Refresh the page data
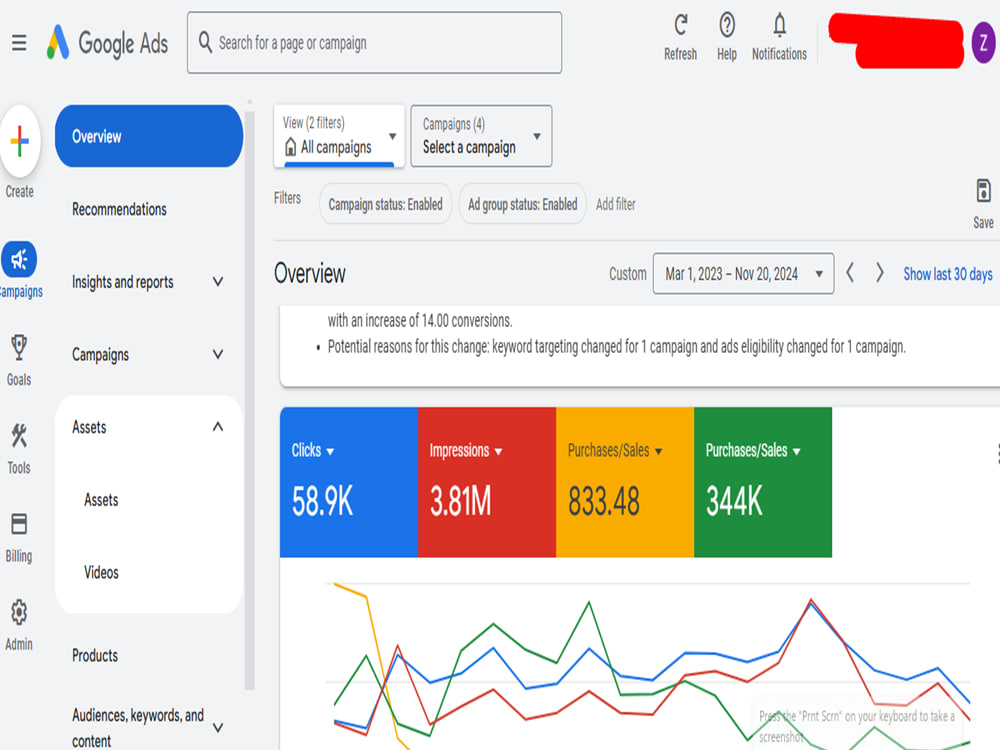1000x750 pixels. pyautogui.click(x=680, y=38)
